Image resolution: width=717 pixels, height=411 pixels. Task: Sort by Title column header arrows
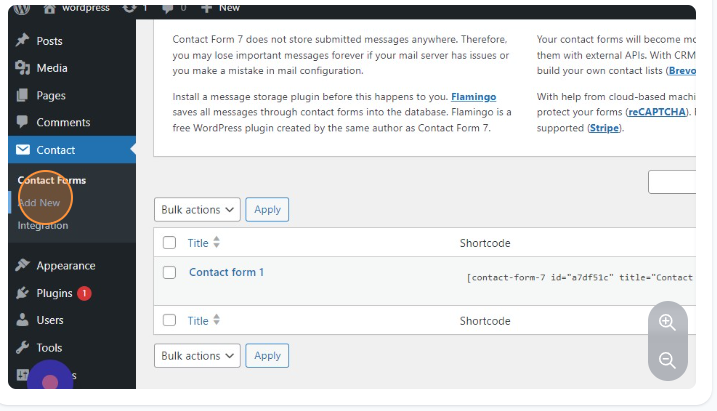click(x=217, y=243)
